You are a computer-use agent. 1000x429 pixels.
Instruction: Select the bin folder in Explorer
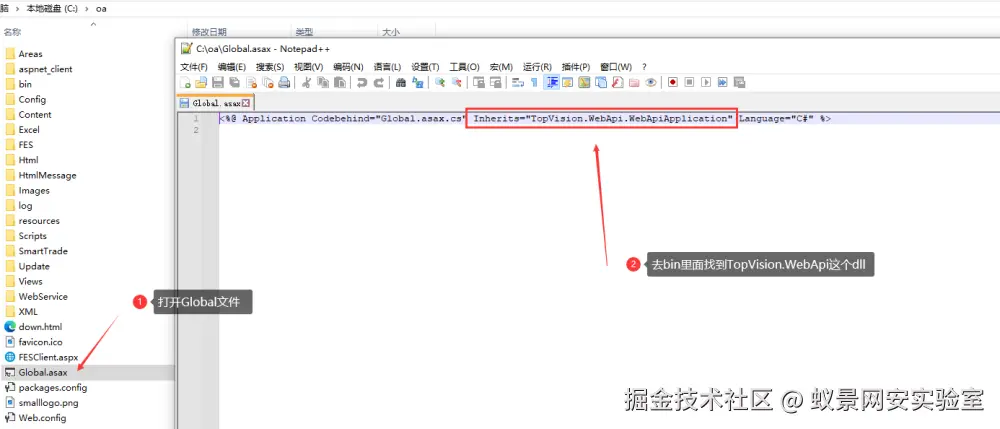click(25, 84)
